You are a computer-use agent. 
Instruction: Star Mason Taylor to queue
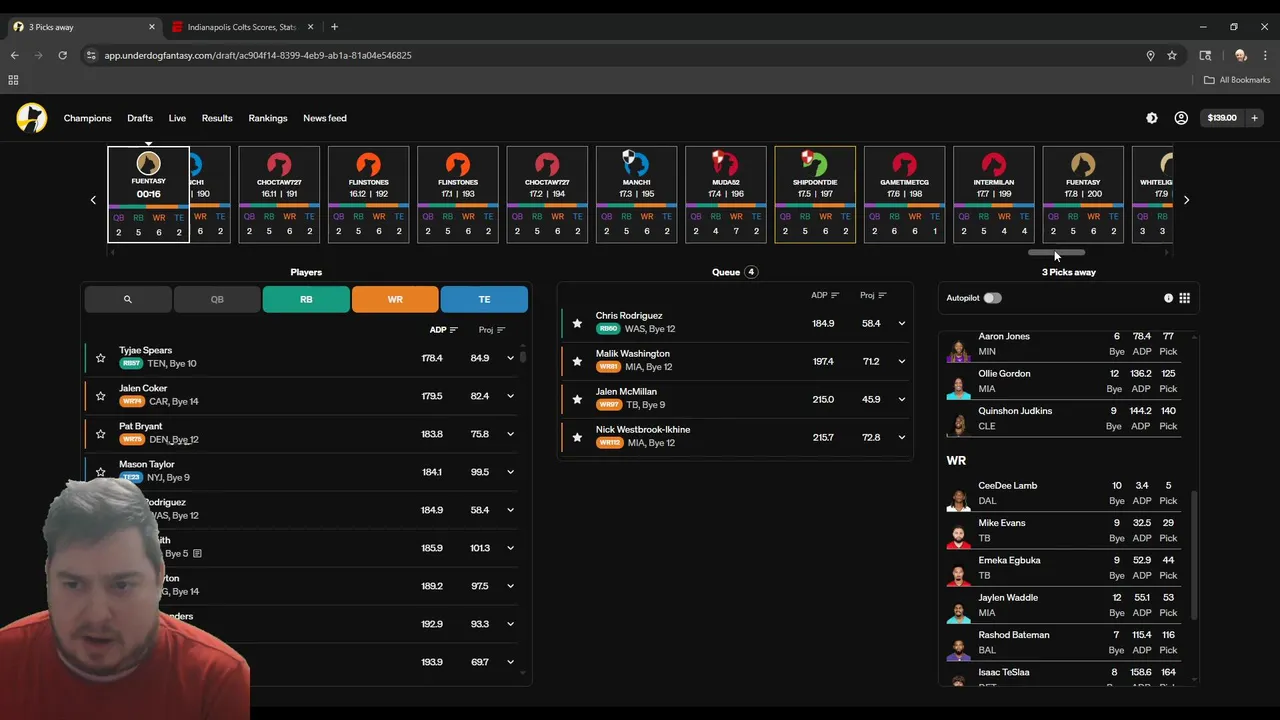point(100,472)
